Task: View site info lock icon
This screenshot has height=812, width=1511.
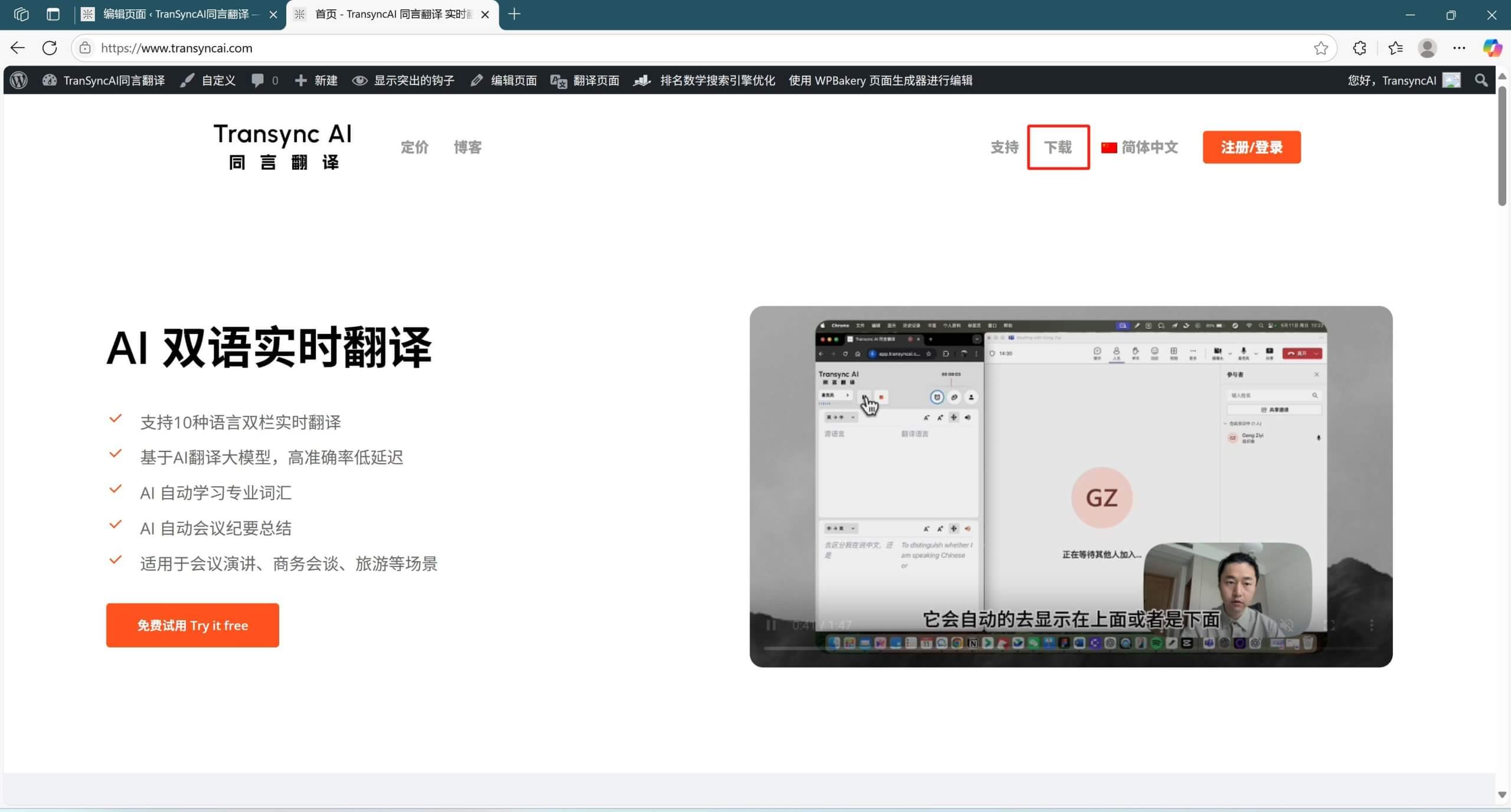Action: [85, 48]
